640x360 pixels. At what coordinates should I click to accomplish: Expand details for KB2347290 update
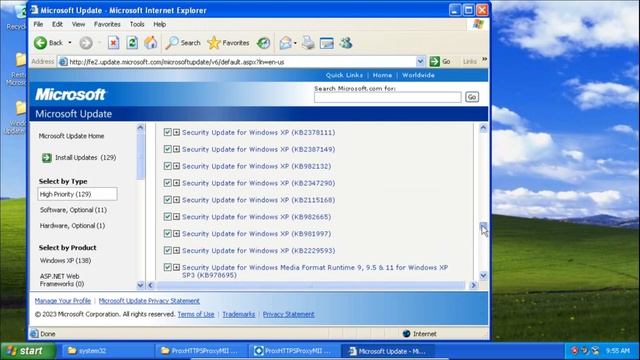(176, 183)
